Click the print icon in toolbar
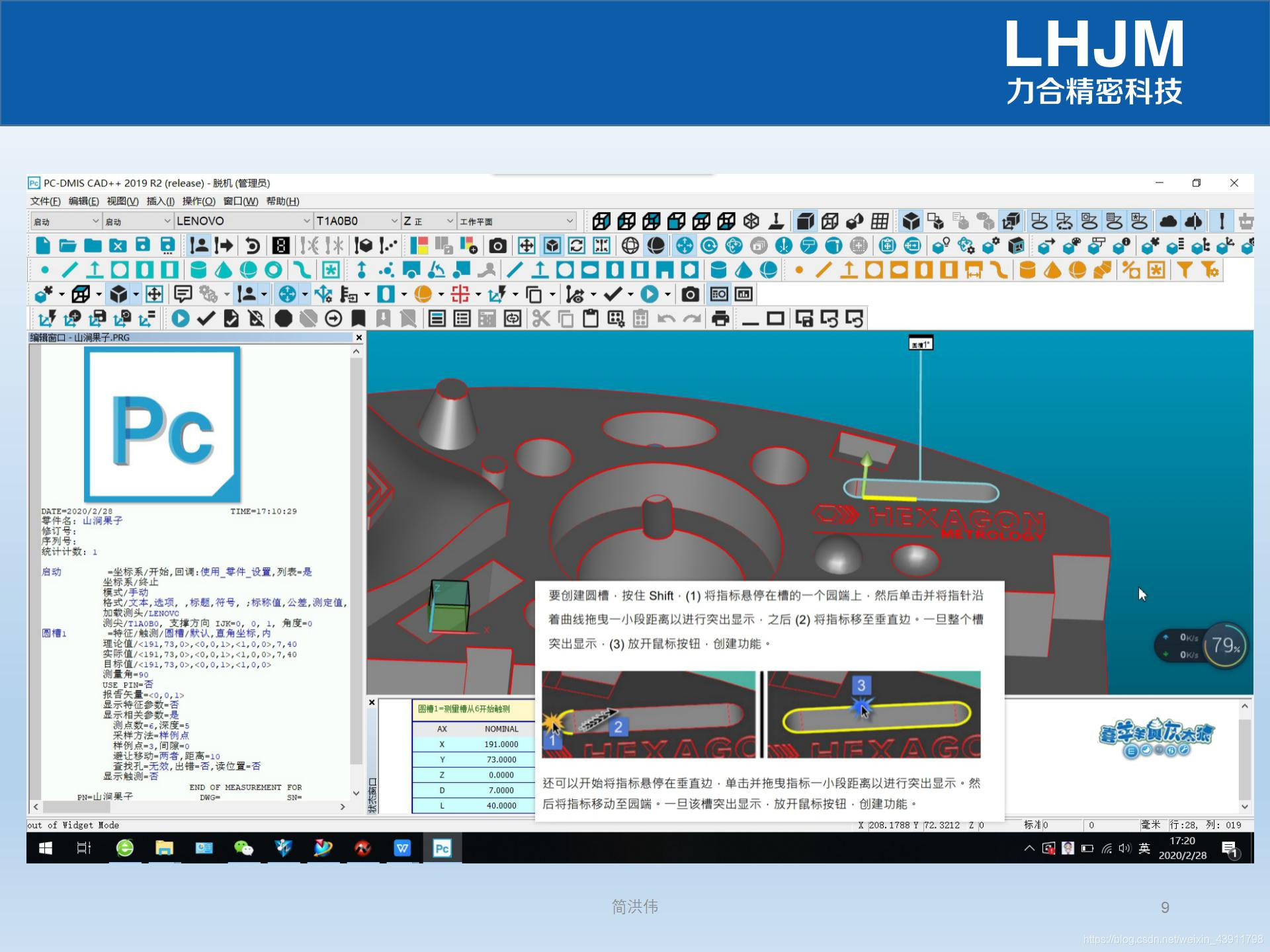This screenshot has width=1270, height=952. (720, 319)
